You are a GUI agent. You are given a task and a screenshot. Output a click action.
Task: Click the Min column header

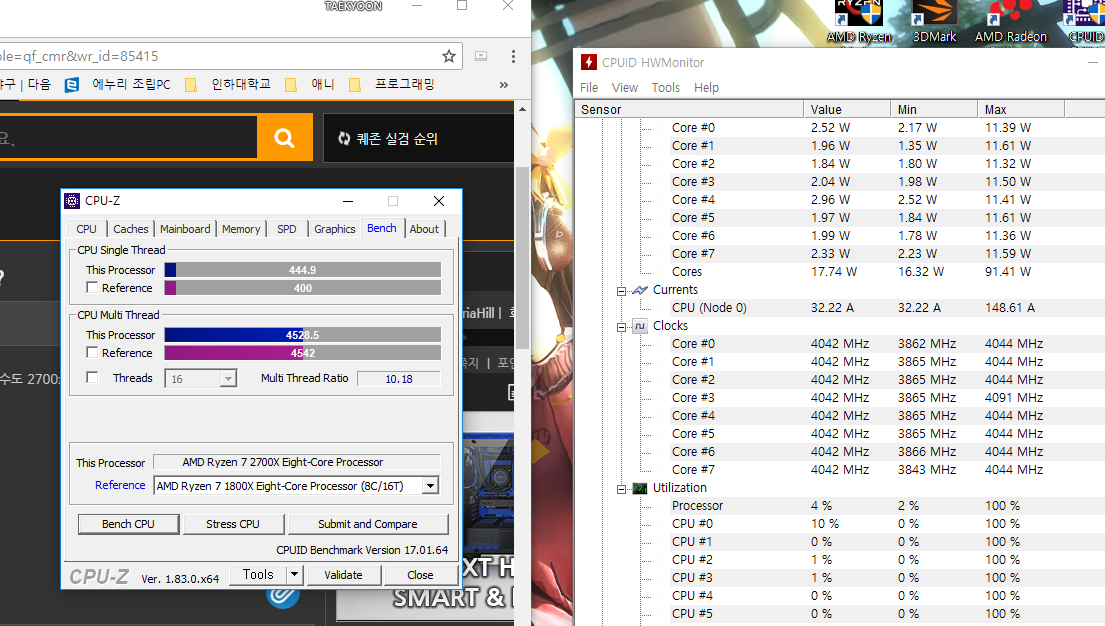click(934, 109)
